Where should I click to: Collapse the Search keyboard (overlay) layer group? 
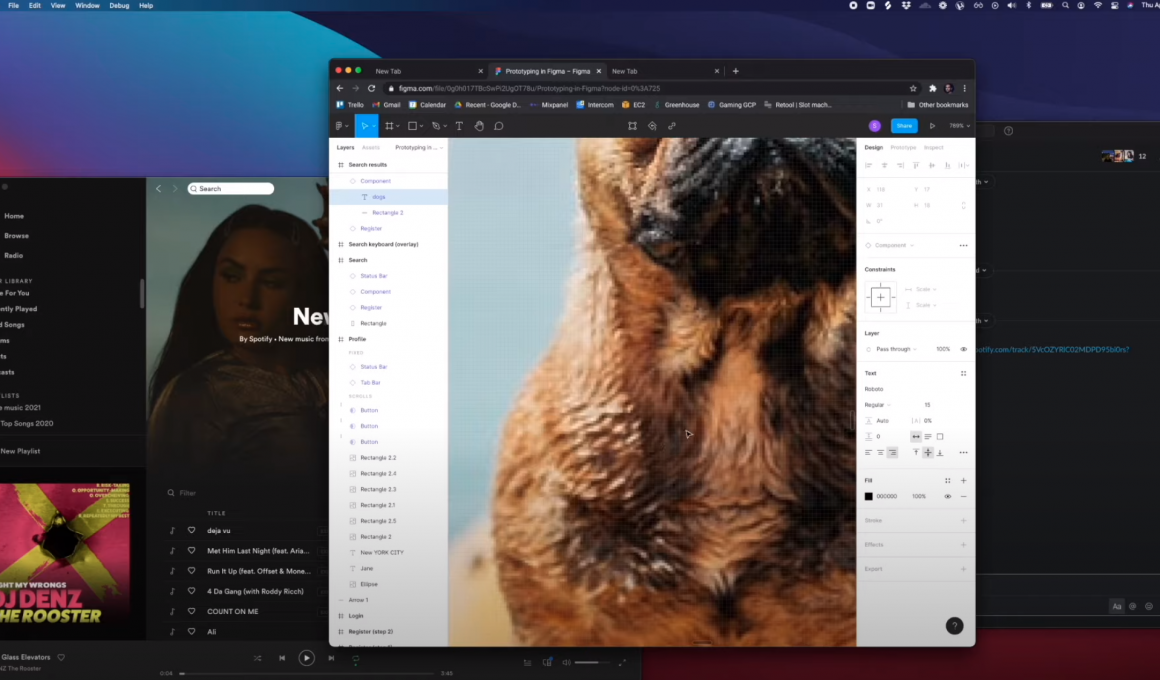coord(339,244)
